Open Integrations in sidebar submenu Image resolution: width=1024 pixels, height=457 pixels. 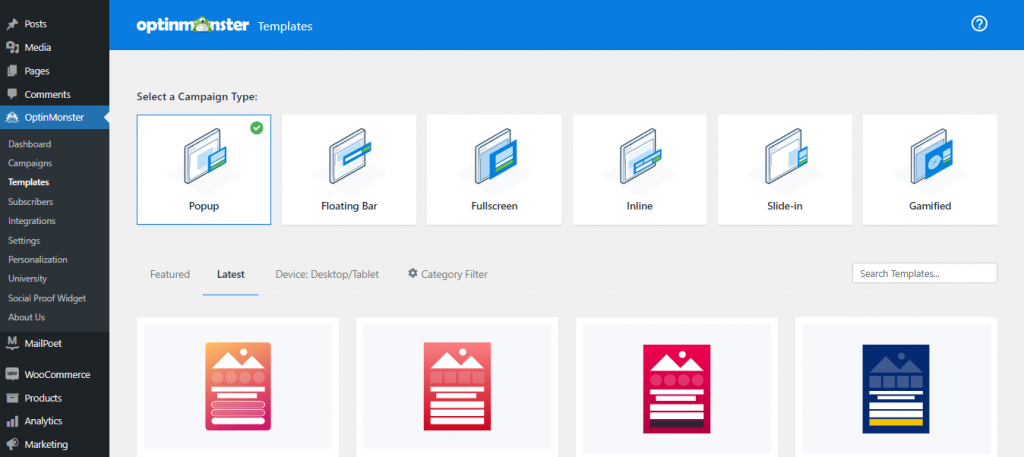(x=32, y=221)
